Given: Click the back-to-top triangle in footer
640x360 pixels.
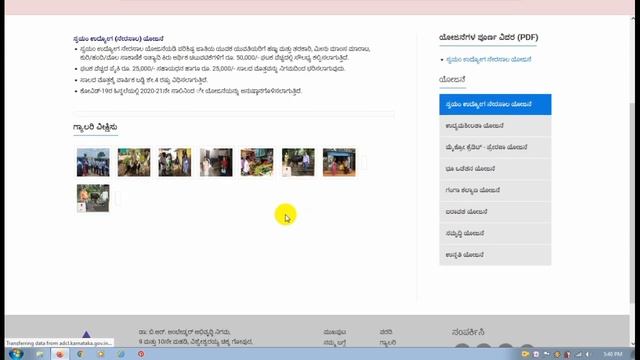Looking at the screenshot, I should (86, 334).
